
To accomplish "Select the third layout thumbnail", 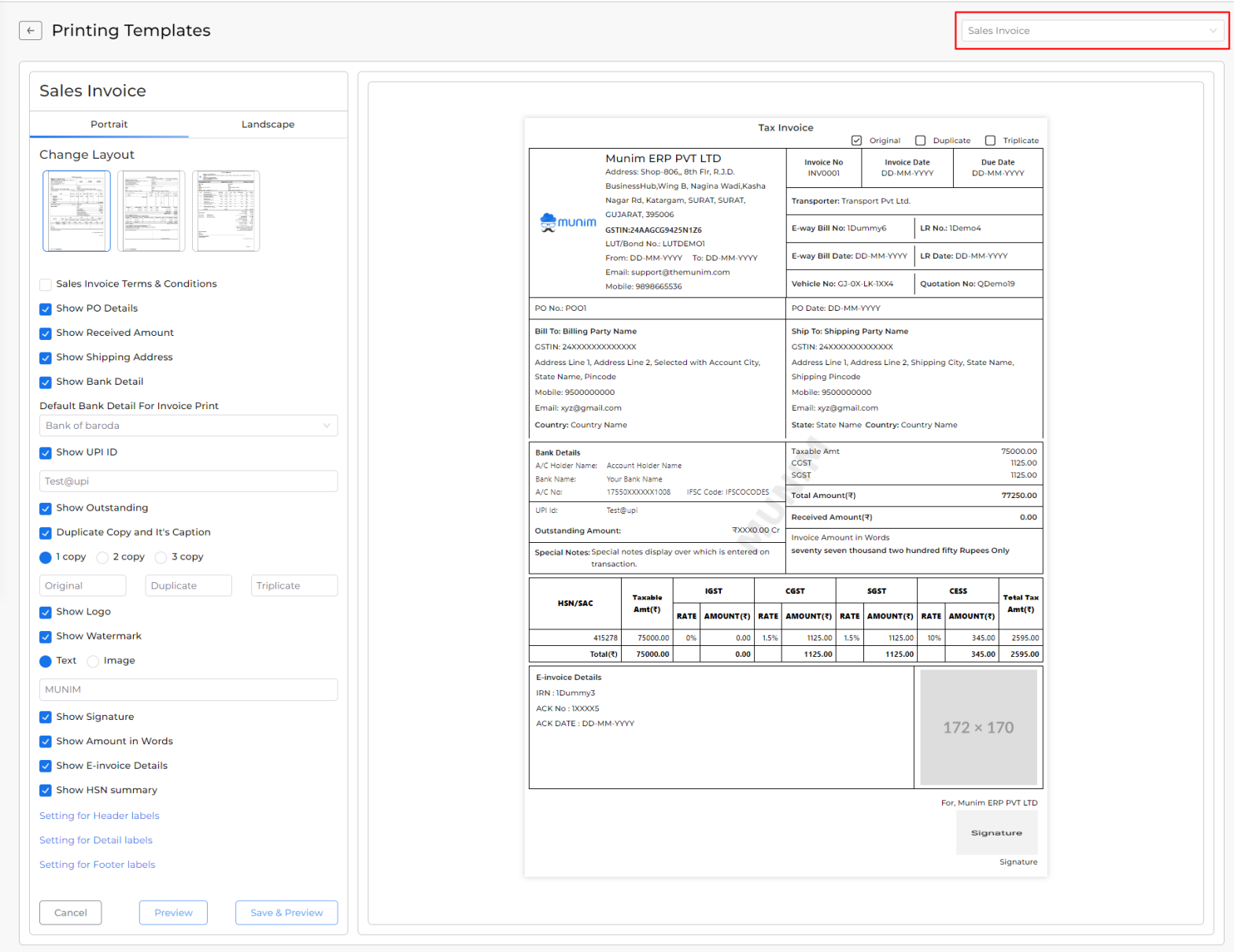I will 226,211.
